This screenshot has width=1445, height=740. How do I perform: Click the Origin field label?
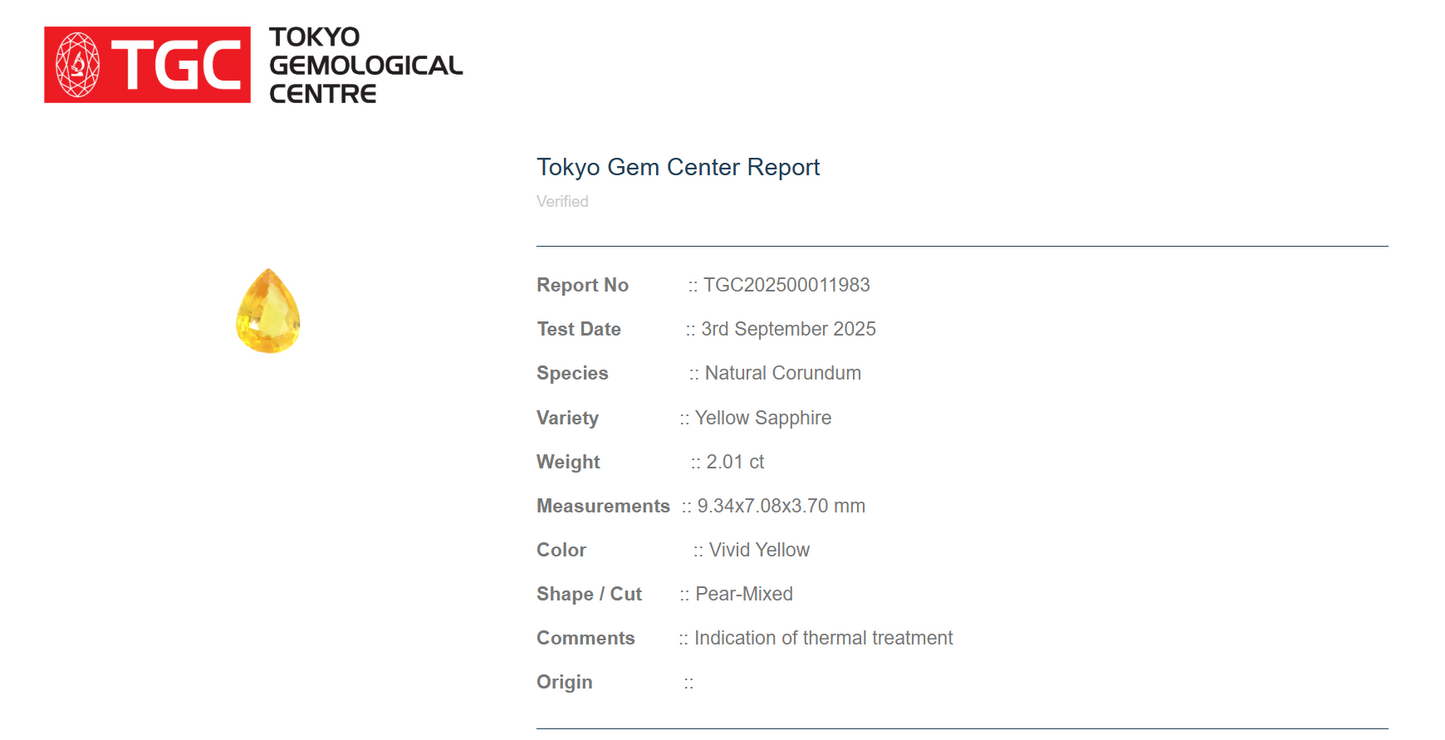564,682
